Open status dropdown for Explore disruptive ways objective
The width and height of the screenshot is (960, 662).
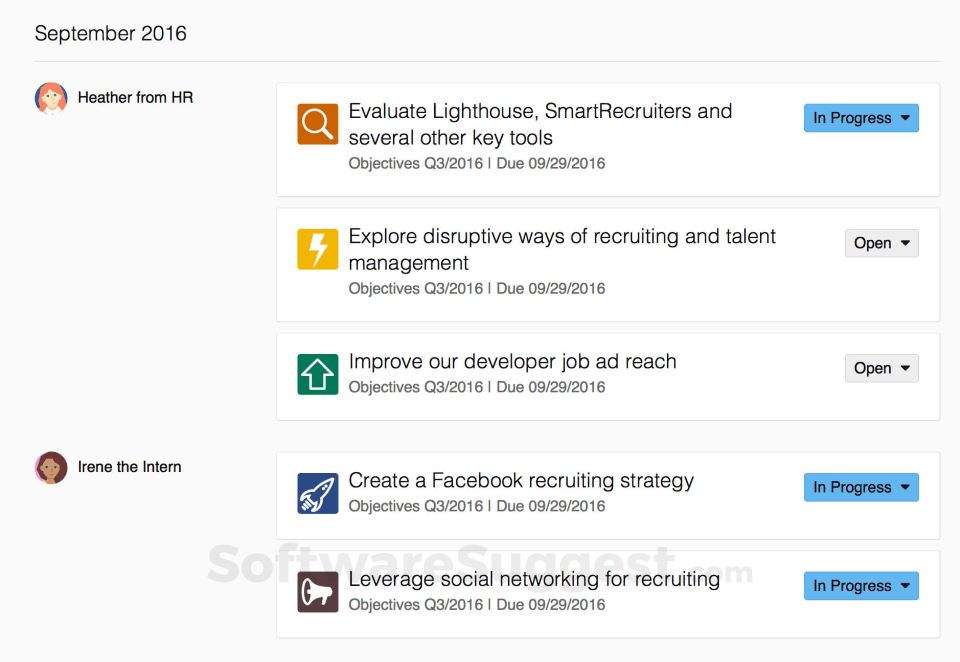[881, 243]
